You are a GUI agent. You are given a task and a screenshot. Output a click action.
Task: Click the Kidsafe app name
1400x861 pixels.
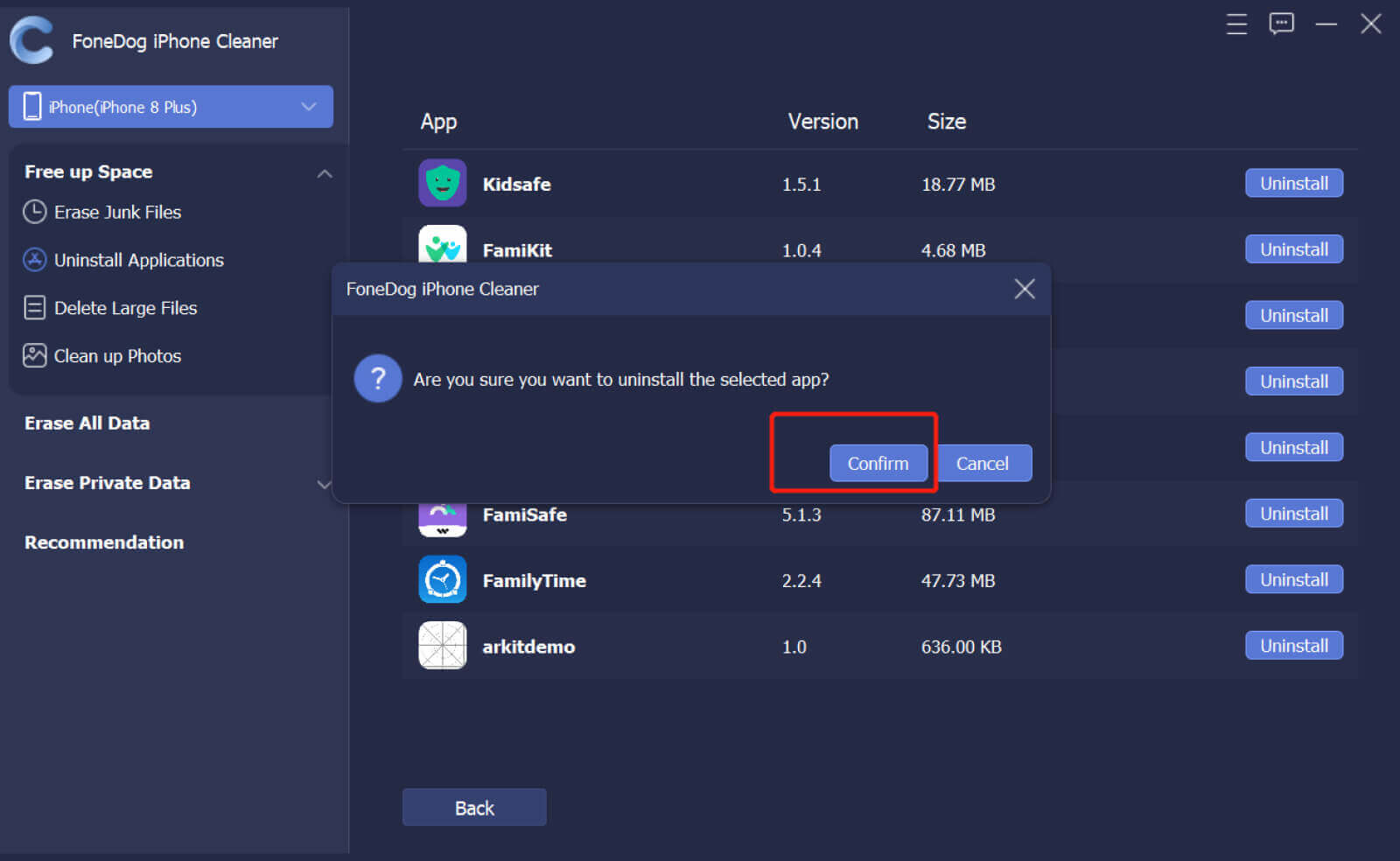click(x=516, y=184)
